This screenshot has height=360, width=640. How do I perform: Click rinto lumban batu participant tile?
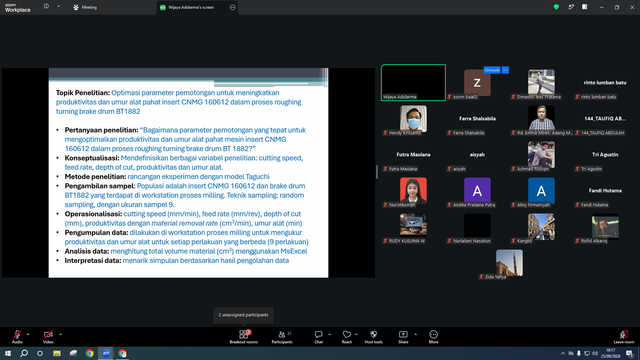(x=605, y=82)
